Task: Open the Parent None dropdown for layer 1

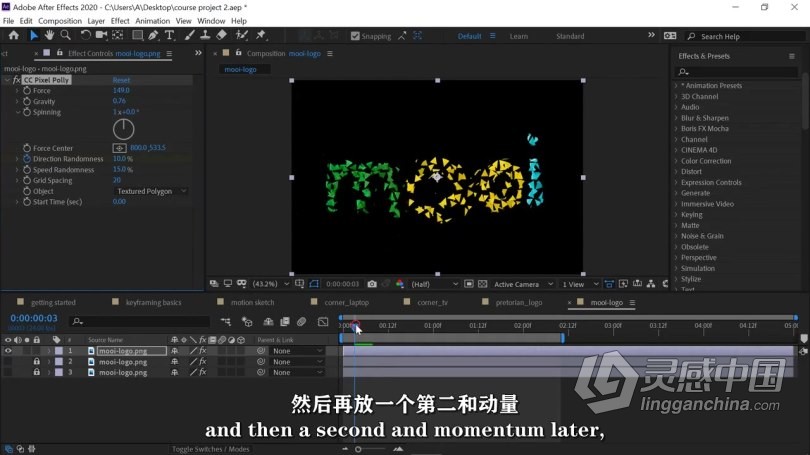Action: click(297, 351)
